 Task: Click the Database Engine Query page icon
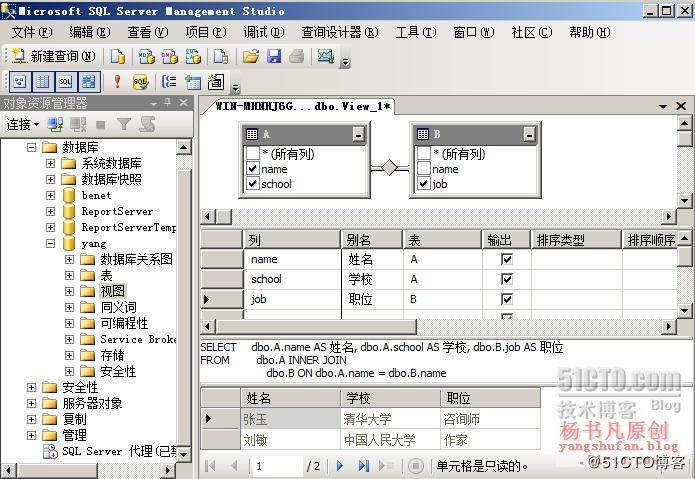click(117, 56)
